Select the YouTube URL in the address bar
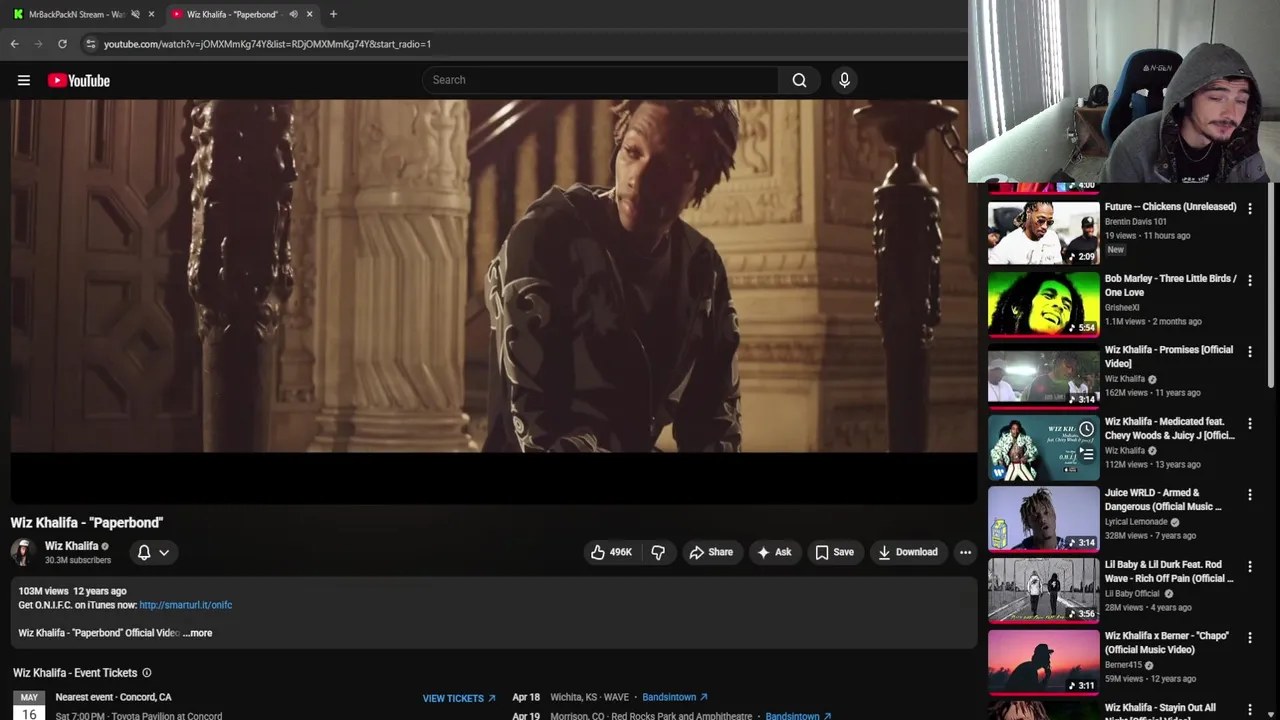The height and width of the screenshot is (720, 1280). click(x=267, y=44)
